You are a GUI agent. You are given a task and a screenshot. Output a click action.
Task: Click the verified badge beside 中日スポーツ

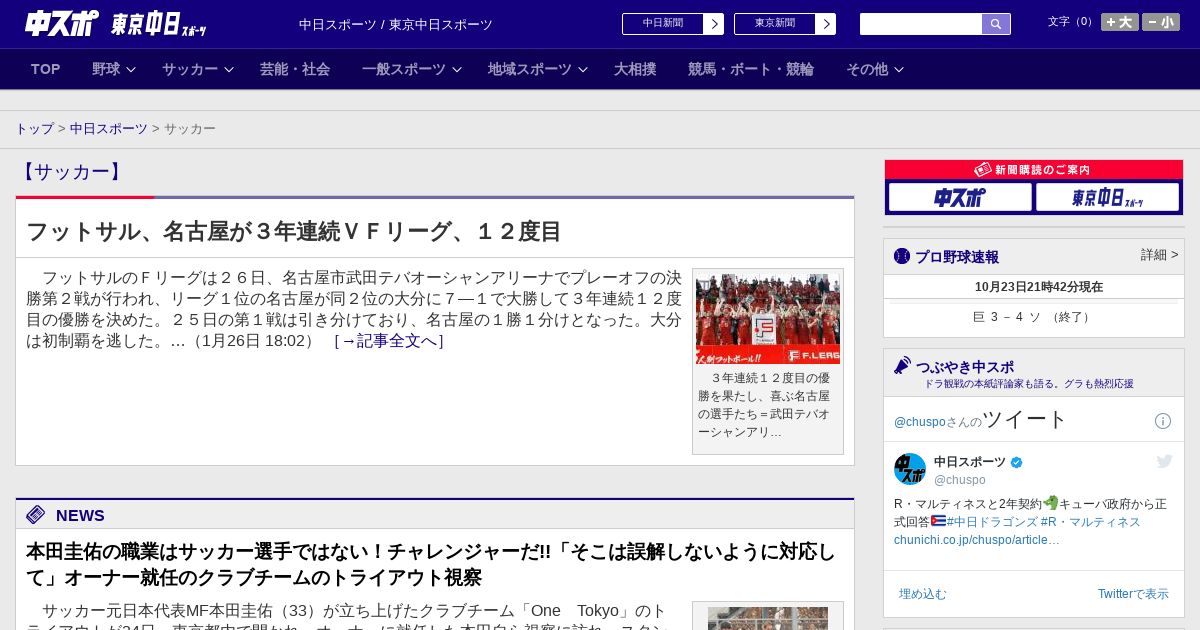(1017, 462)
